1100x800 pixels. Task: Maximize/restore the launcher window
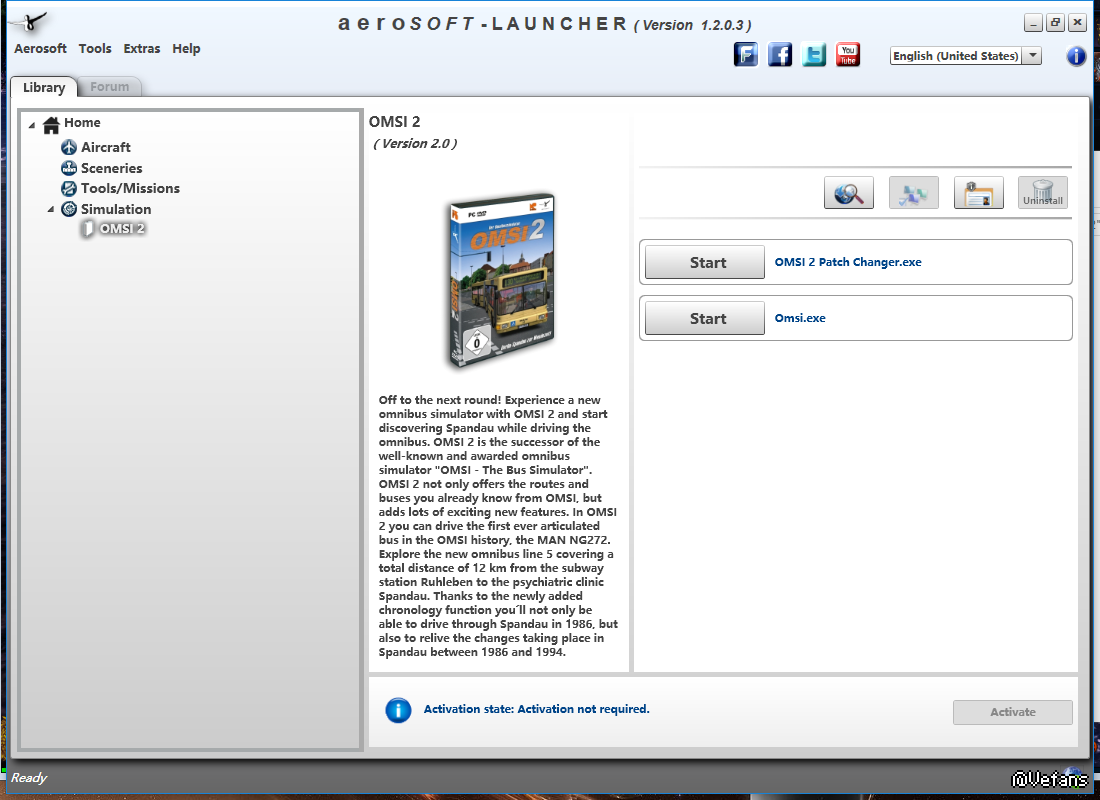pos(1055,22)
